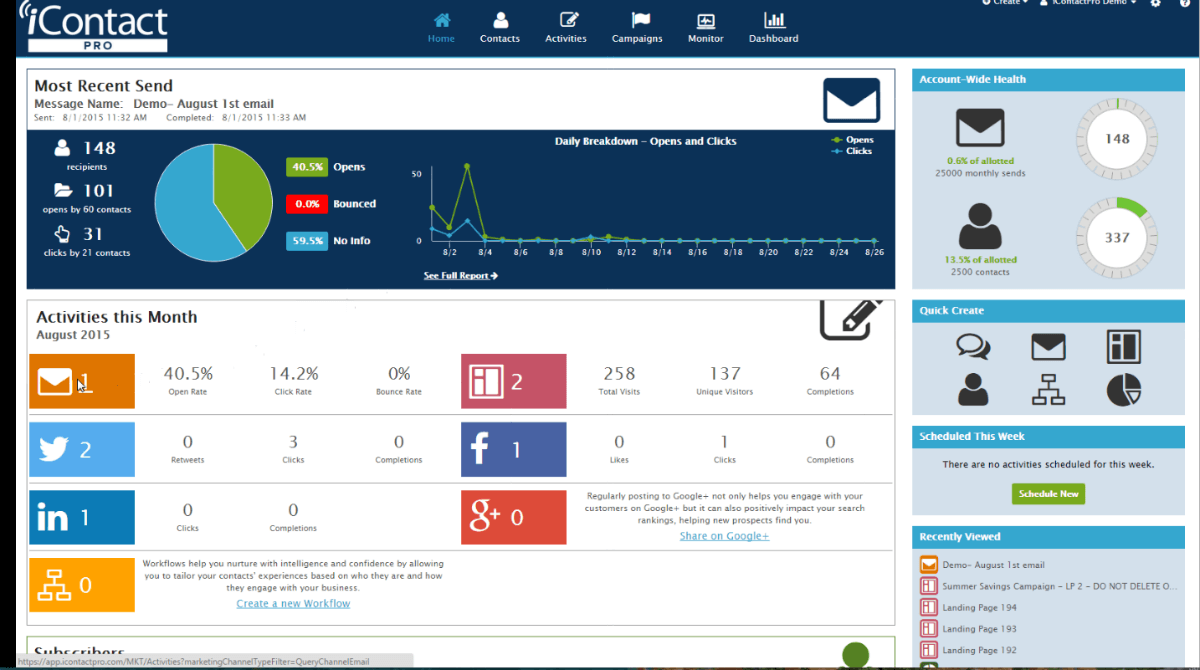Click the Twitter activity icon

point(81,449)
